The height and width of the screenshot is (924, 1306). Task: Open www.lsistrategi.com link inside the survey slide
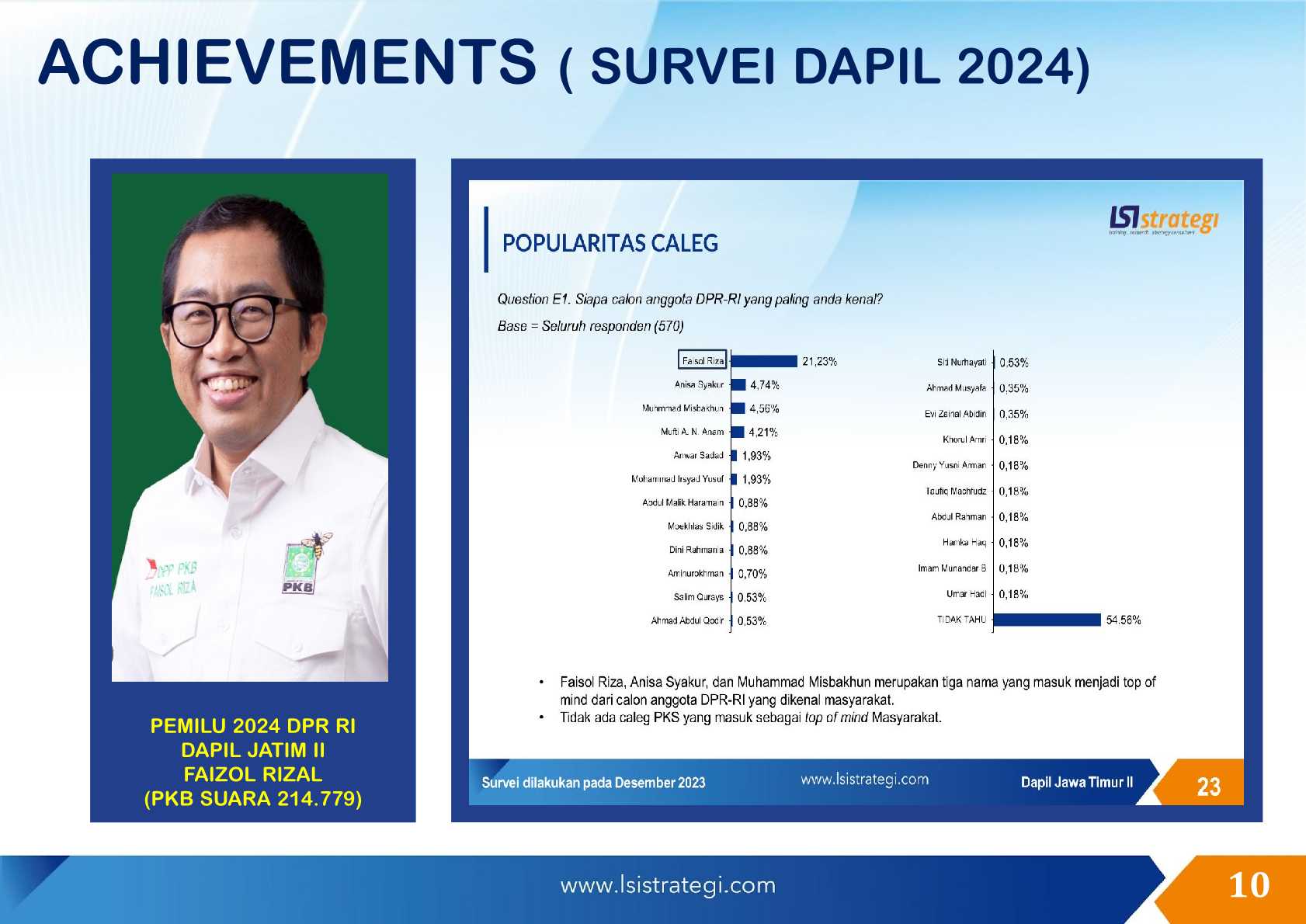864,780
